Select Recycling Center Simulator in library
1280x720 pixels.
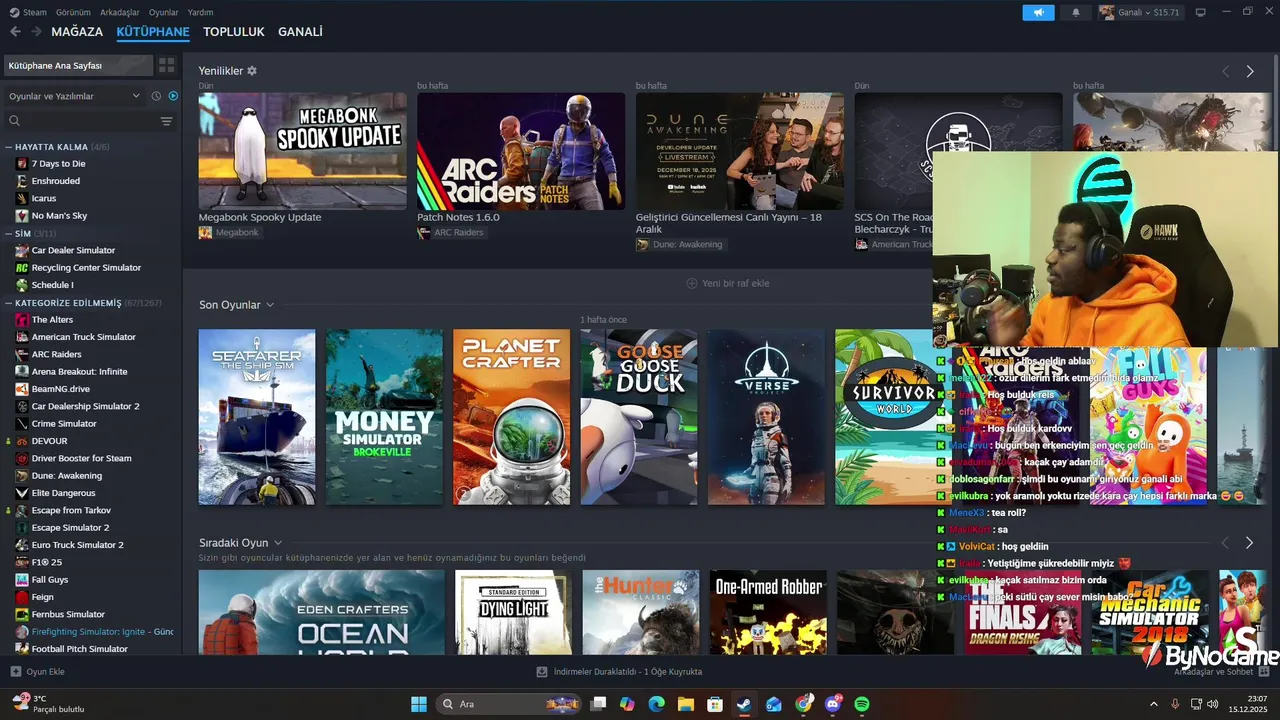pos(86,268)
